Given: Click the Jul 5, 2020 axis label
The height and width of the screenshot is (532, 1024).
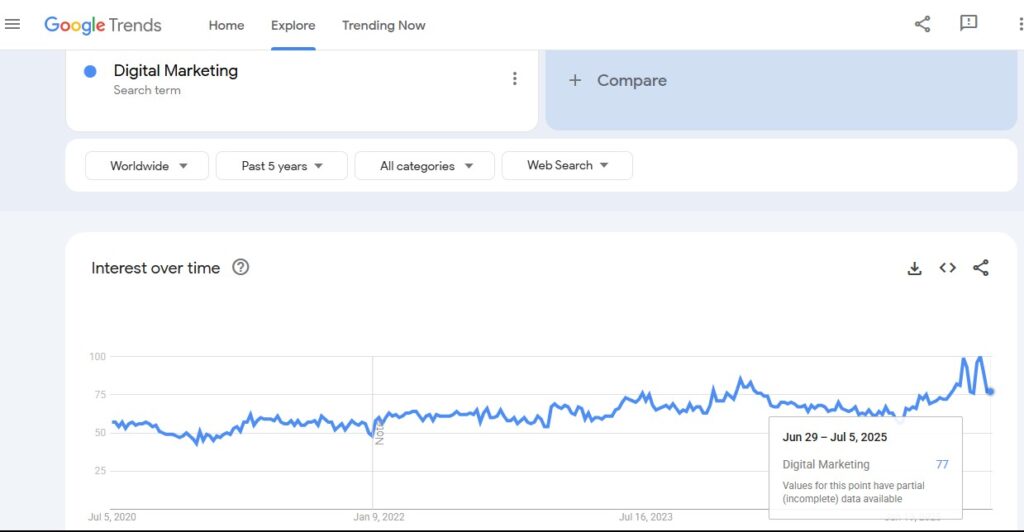Looking at the screenshot, I should pyautogui.click(x=112, y=517).
